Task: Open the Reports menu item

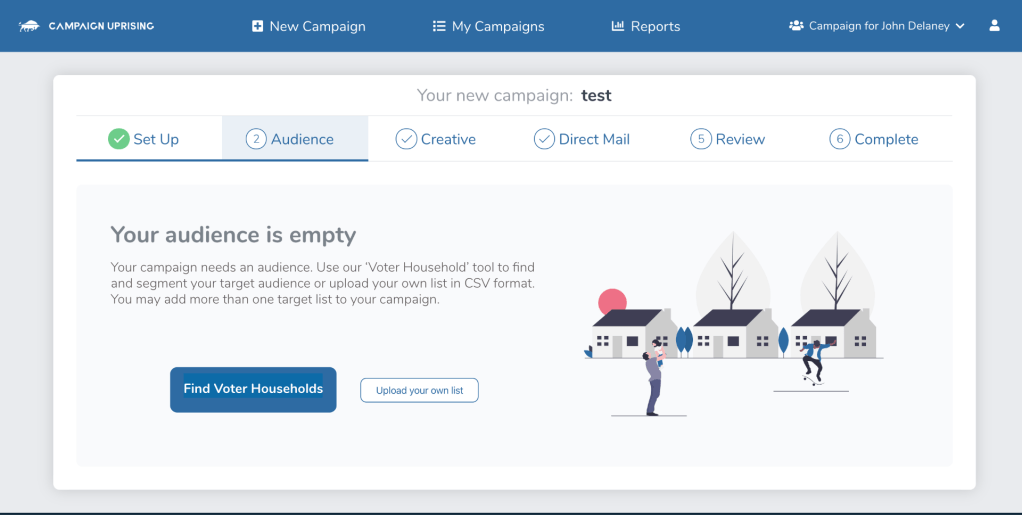Action: tap(655, 26)
